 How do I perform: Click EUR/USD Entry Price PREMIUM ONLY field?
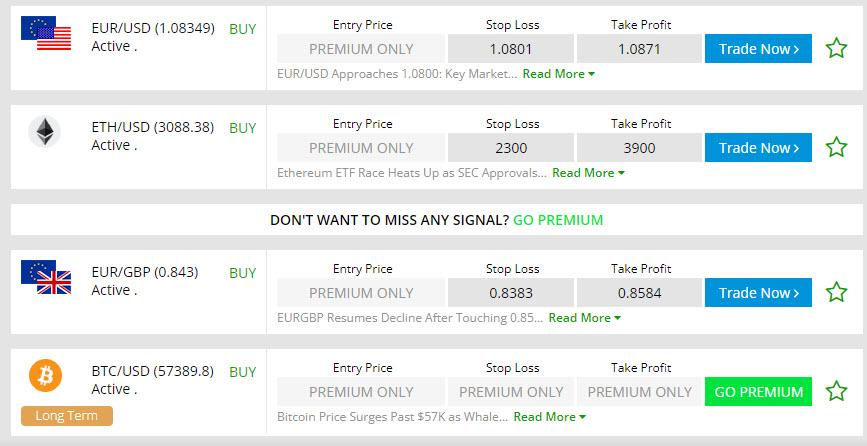coord(361,49)
